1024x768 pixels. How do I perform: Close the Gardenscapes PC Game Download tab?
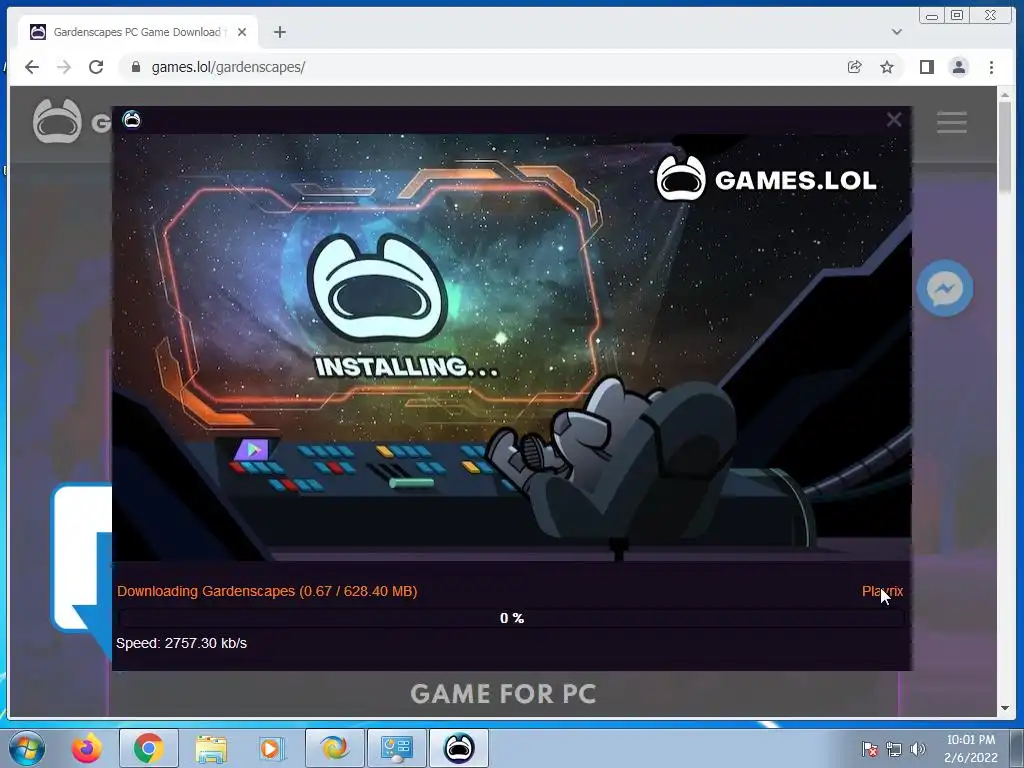click(x=242, y=32)
